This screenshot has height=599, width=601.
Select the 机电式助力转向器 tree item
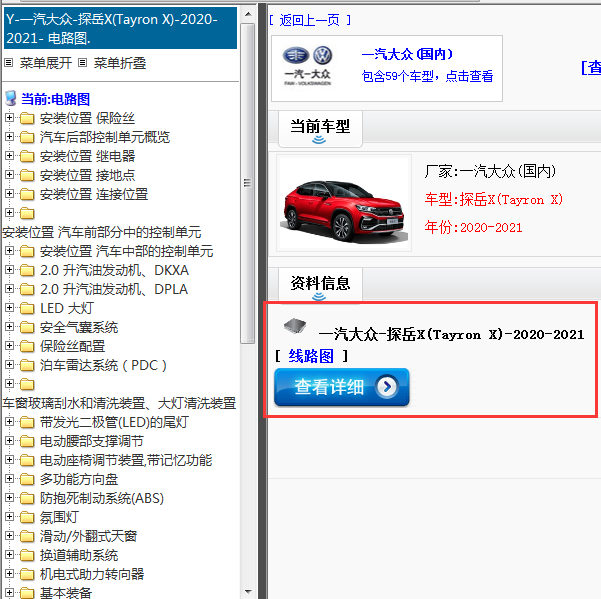[x=92, y=574]
